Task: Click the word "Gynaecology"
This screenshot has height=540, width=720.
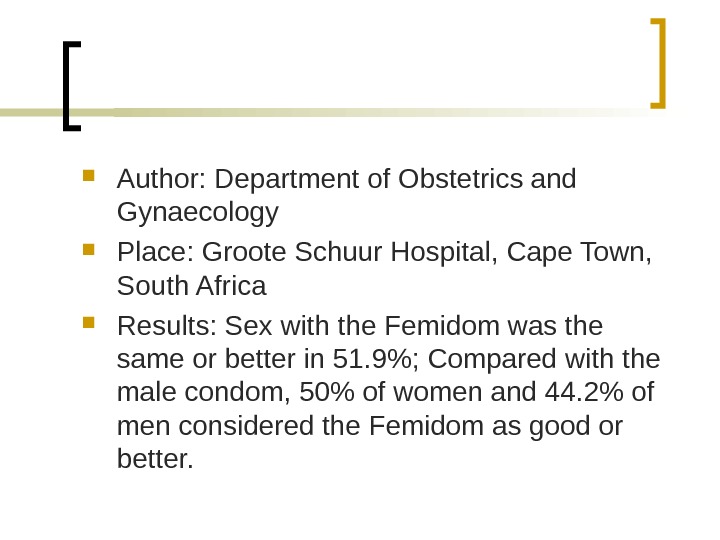Action: [x=197, y=213]
